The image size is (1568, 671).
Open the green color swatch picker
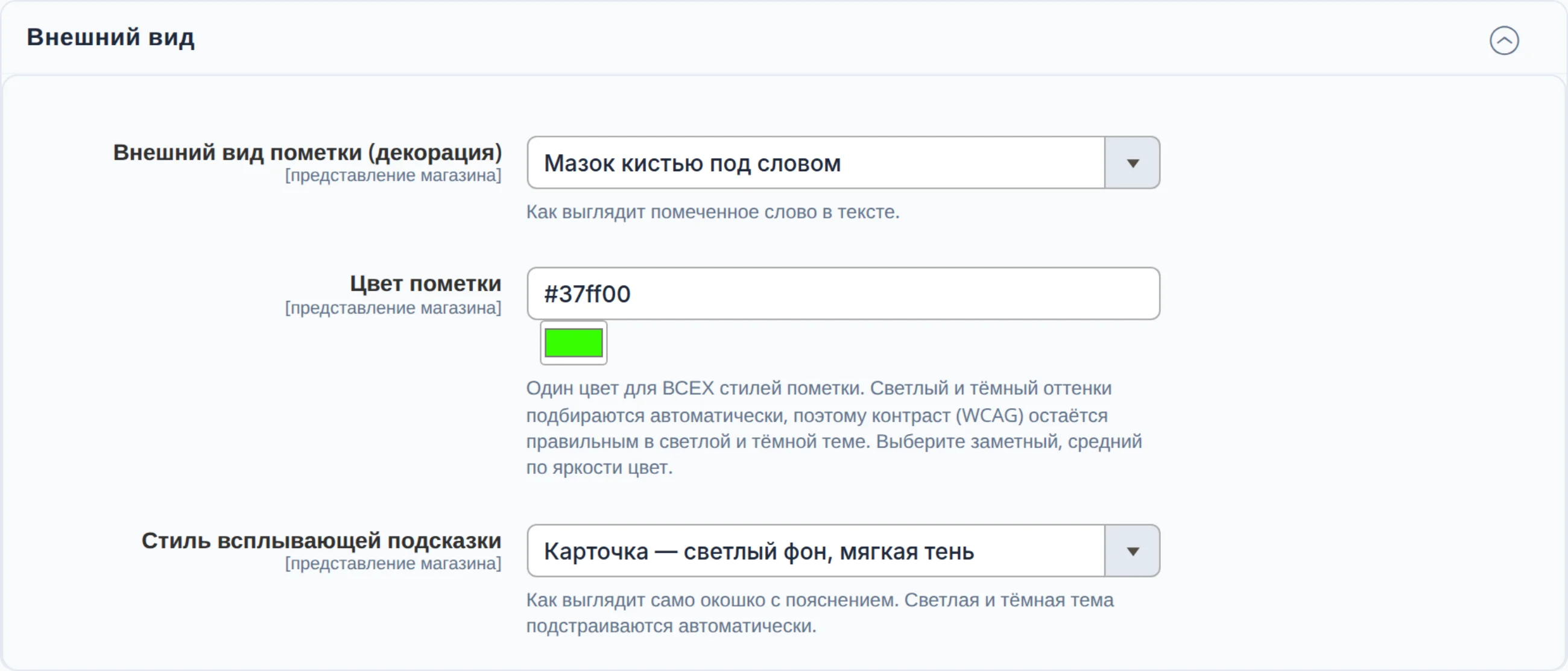574,342
